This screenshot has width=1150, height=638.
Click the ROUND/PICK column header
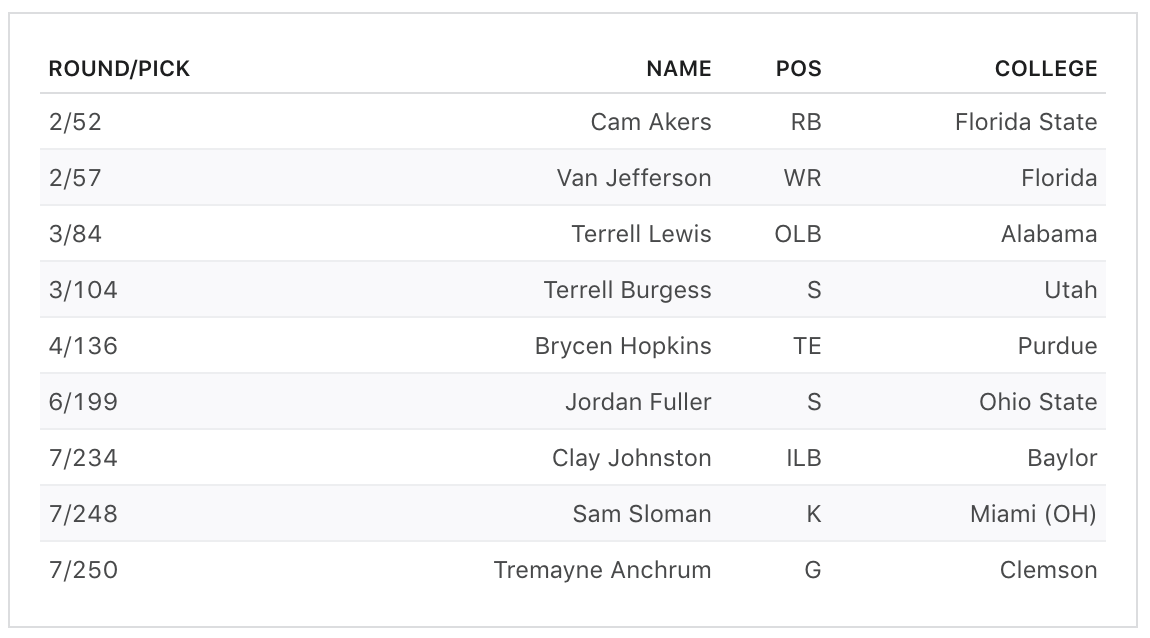click(x=119, y=69)
